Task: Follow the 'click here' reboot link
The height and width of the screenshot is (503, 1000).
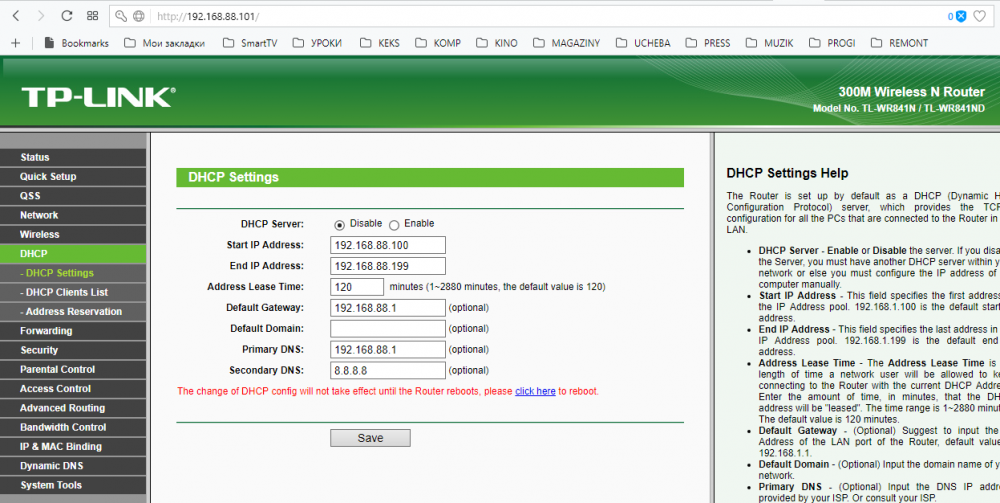Action: point(535,391)
